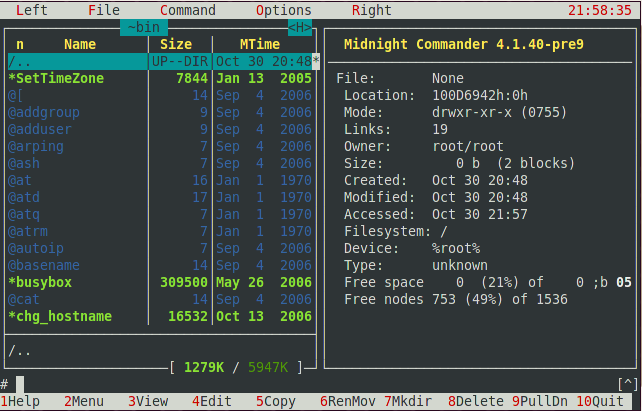Open the Options menu
Screen dimensions: 642x411
click(284, 10)
